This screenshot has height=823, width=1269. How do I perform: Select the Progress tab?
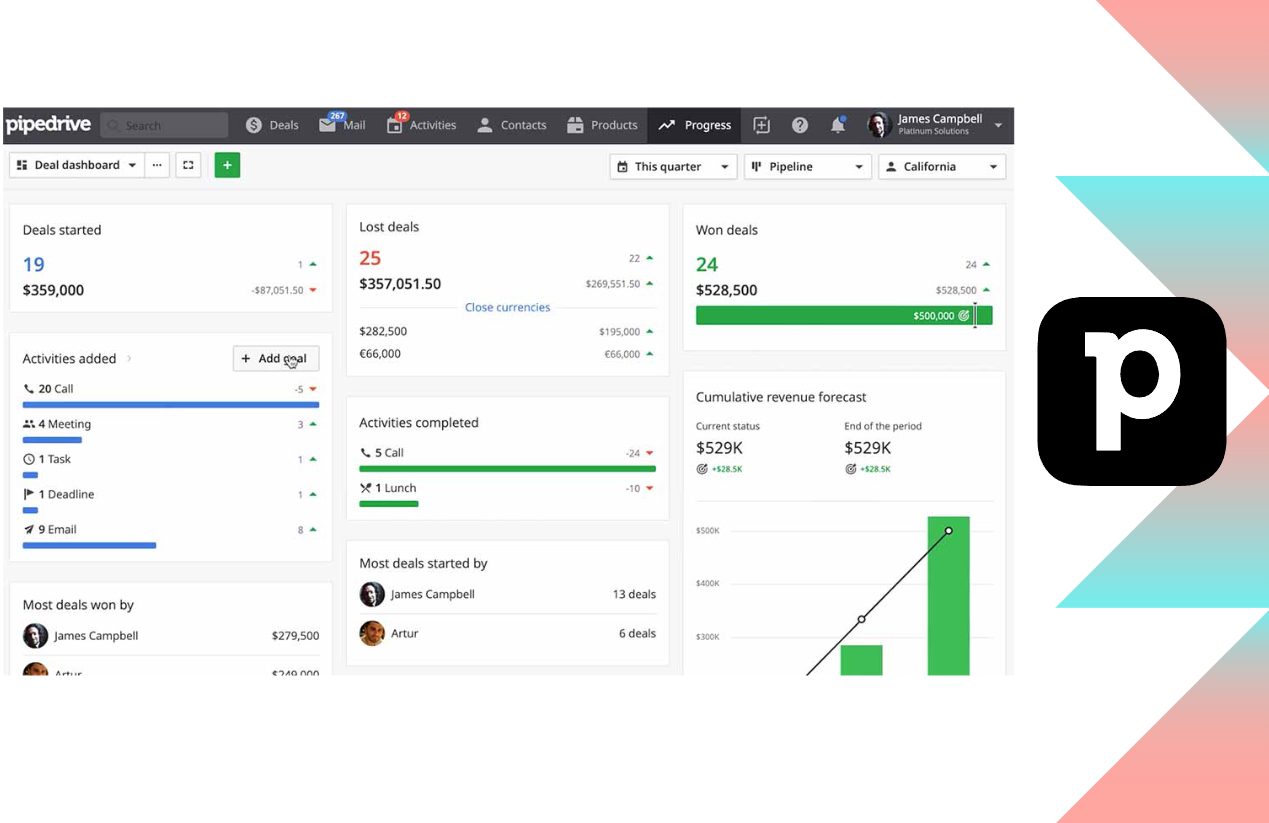coord(695,125)
